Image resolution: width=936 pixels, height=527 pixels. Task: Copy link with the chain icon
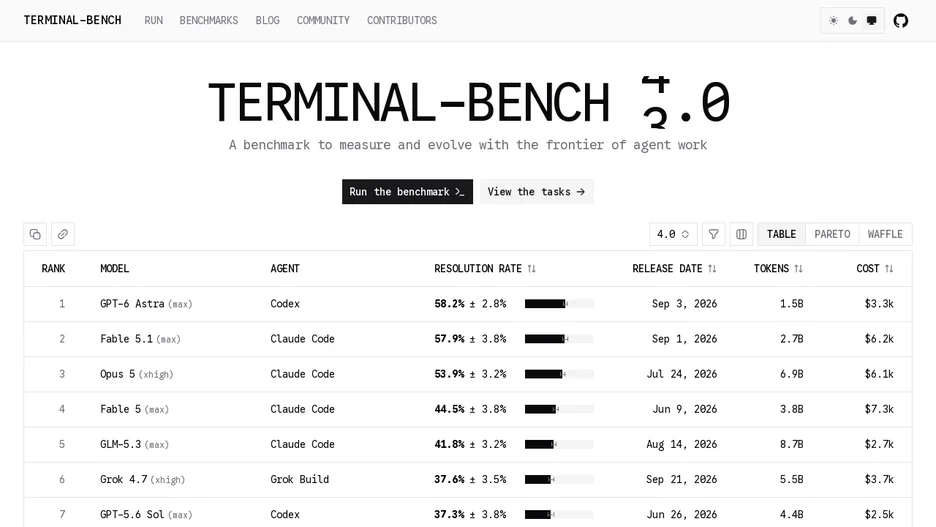point(63,234)
